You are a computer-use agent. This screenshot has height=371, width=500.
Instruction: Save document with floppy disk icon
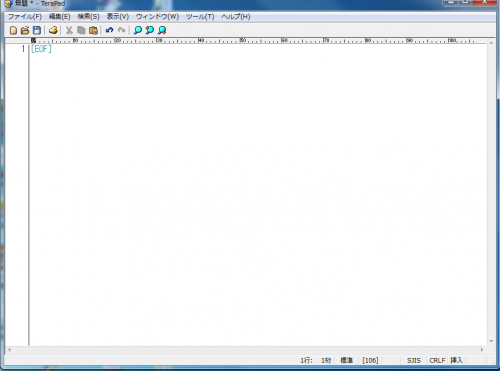pyautogui.click(x=37, y=30)
